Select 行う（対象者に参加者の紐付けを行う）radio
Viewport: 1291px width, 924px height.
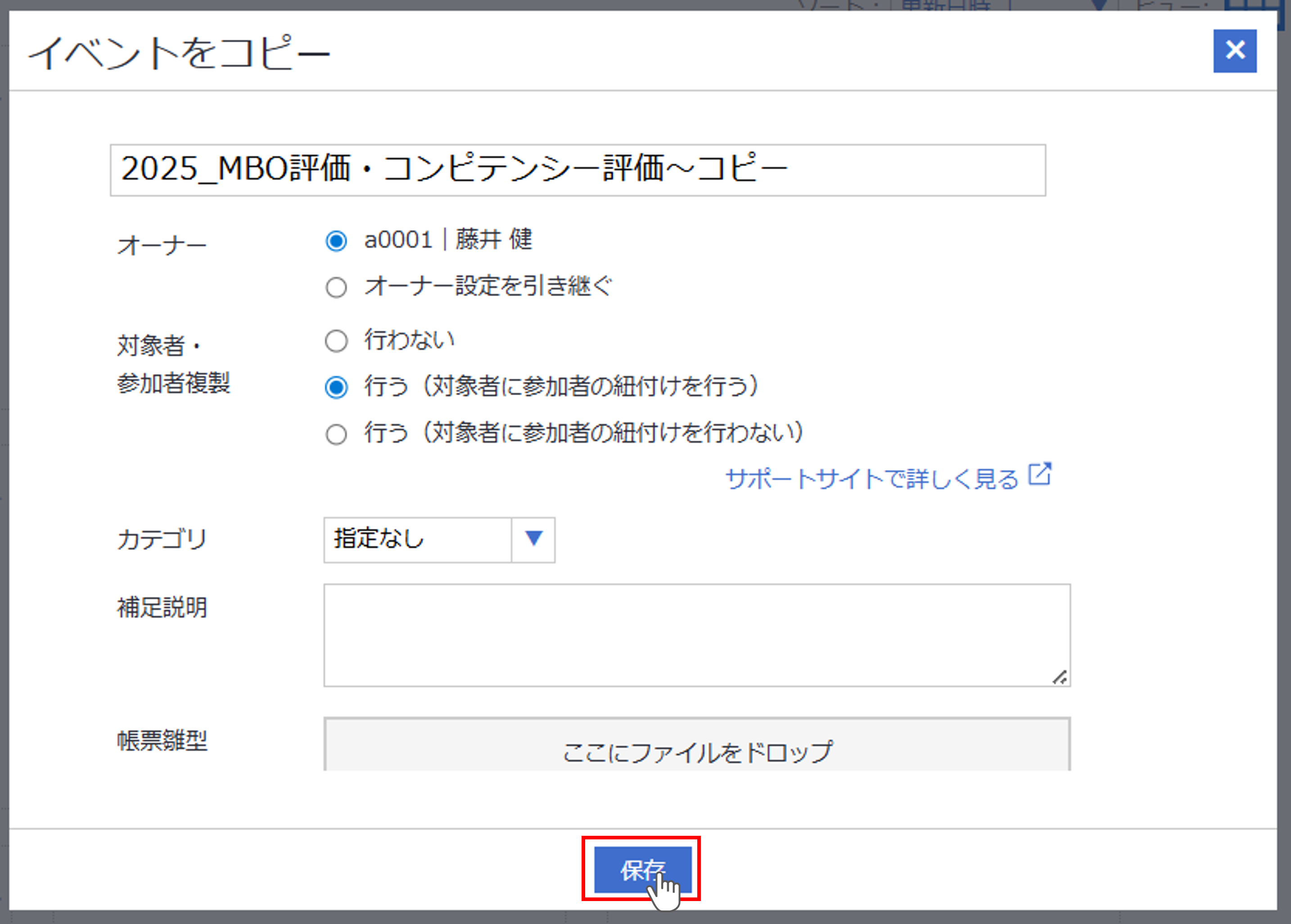point(336,388)
